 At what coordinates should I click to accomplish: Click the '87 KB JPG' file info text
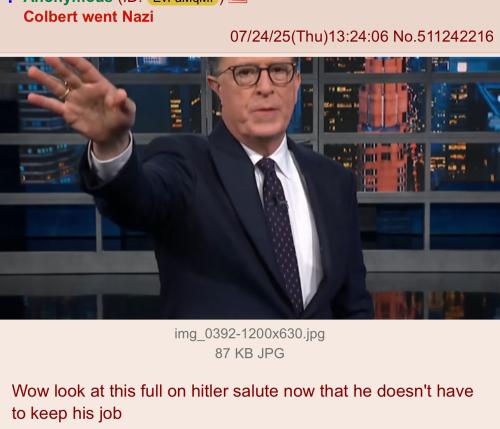coord(250,353)
